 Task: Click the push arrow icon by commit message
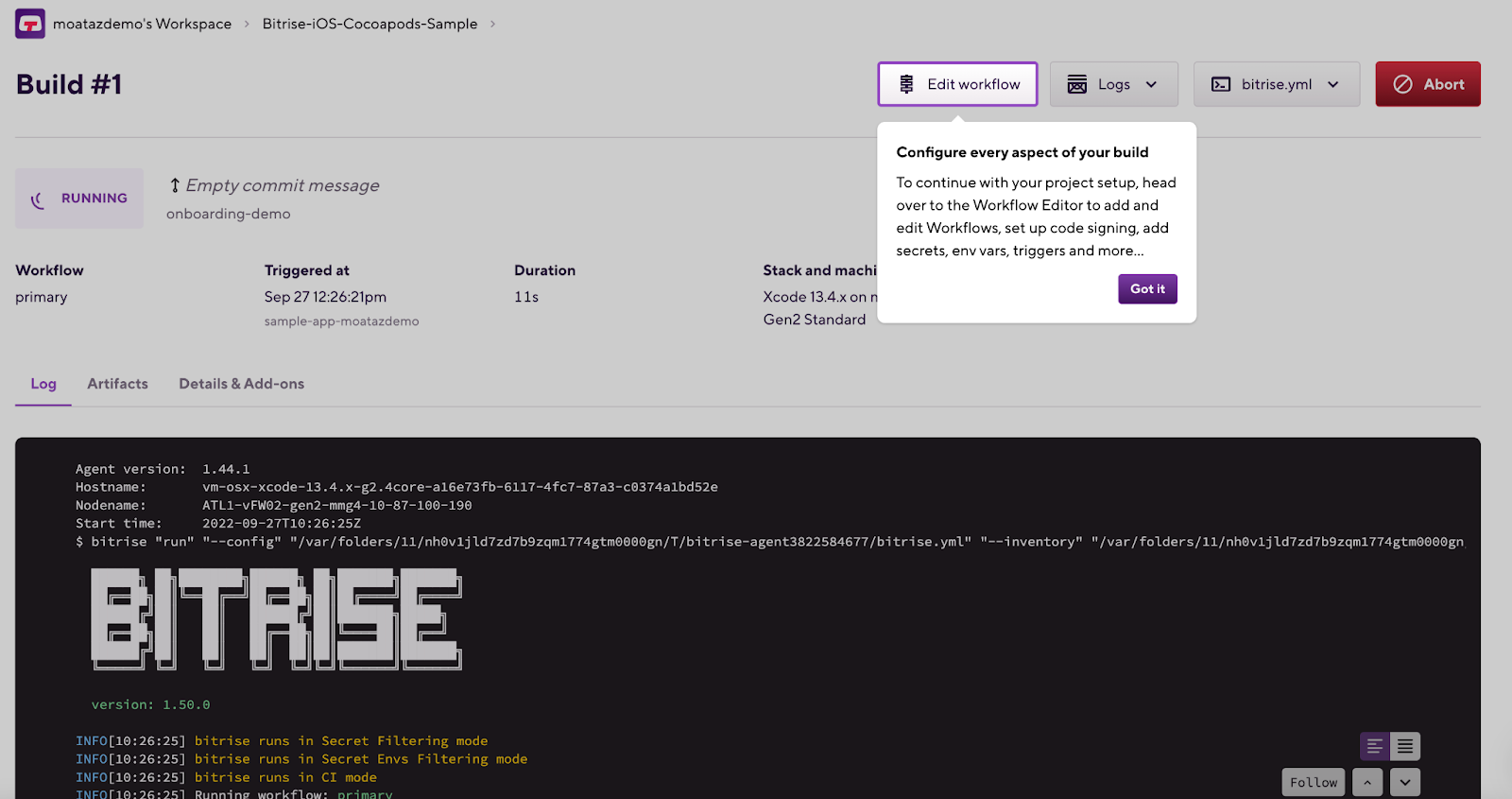[175, 185]
